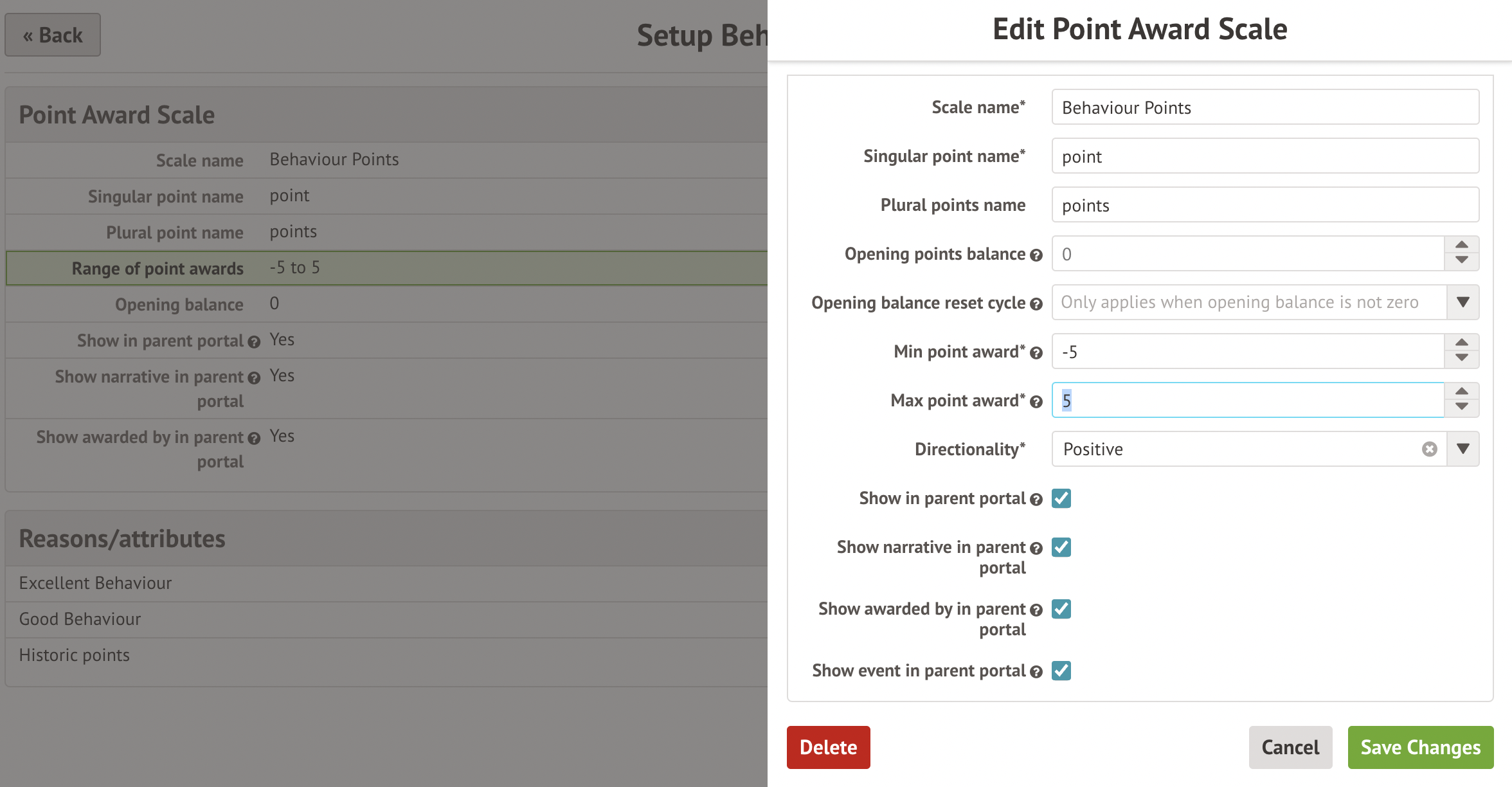The image size is (1512, 787).
Task: Focus the Plural points name input
Action: tap(1264, 205)
